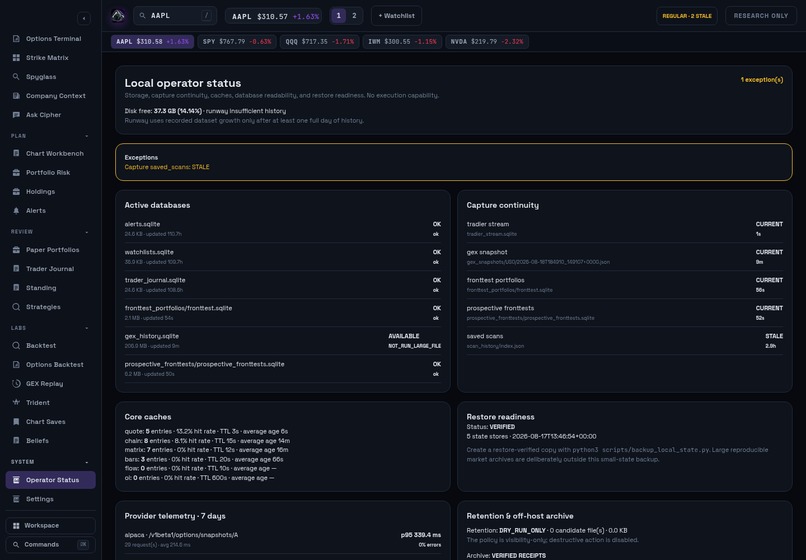Open the Strike Matrix grid icon
Viewport: 806px width, 560px height.
[x=16, y=58]
